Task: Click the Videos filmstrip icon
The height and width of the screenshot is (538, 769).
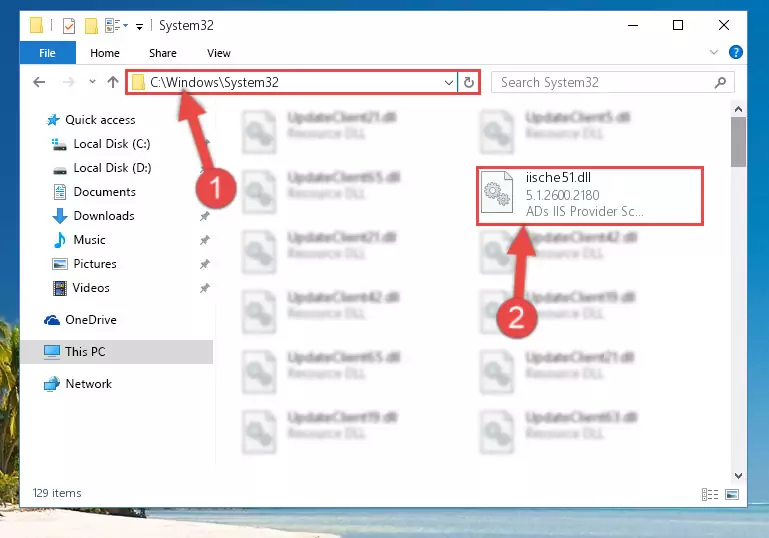Action: tap(60, 288)
